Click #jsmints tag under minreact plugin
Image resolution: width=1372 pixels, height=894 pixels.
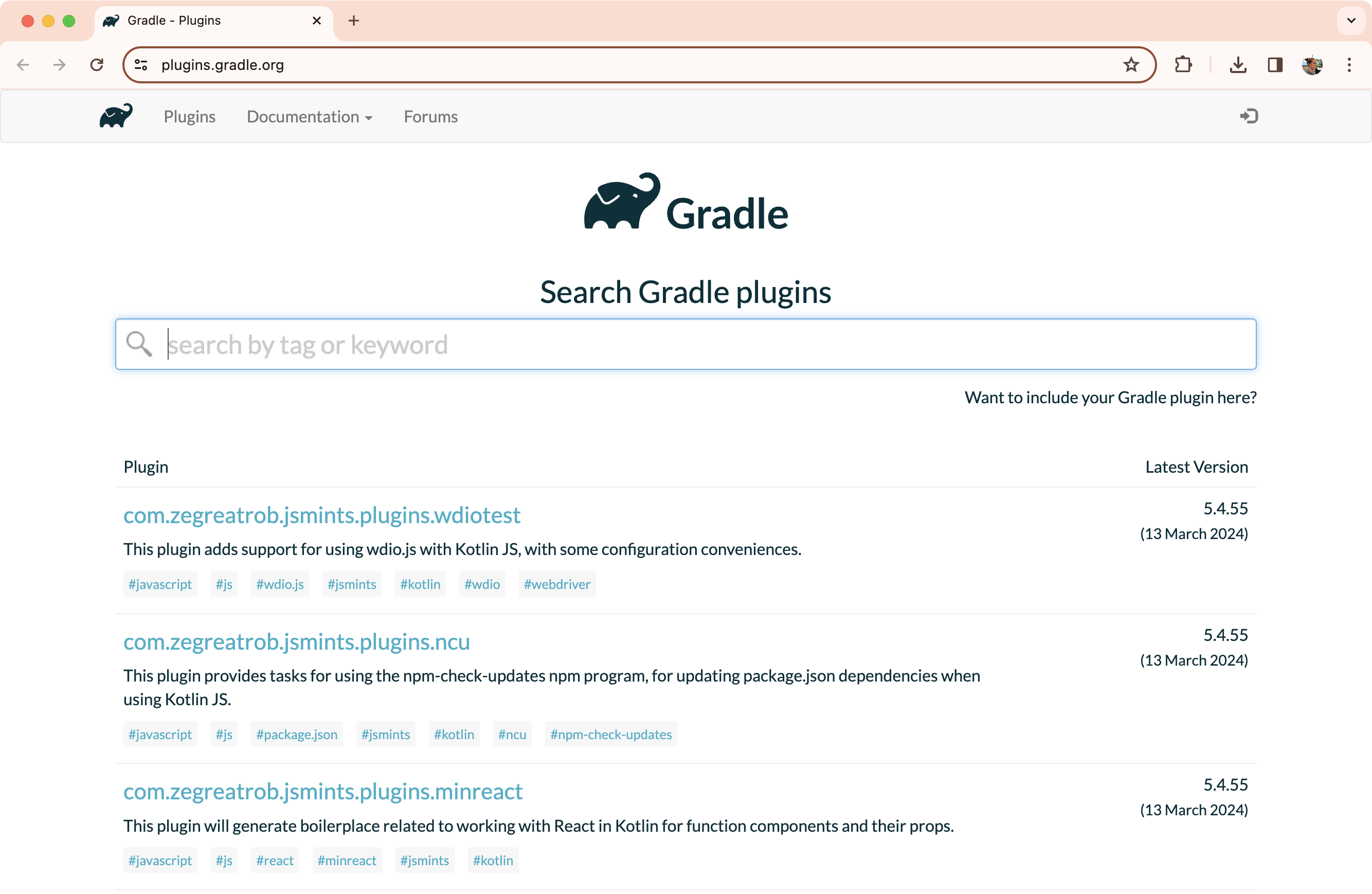[425, 861]
